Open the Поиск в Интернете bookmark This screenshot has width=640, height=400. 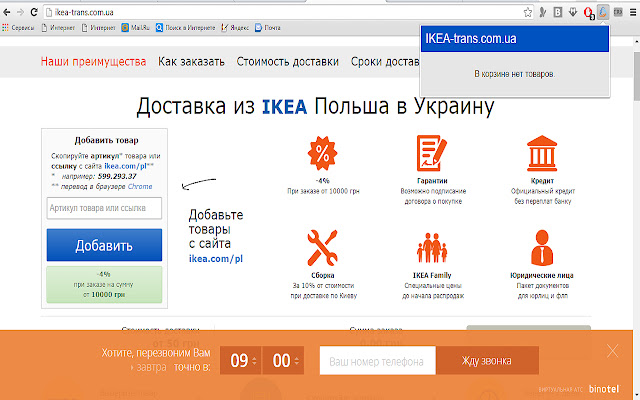185,28
